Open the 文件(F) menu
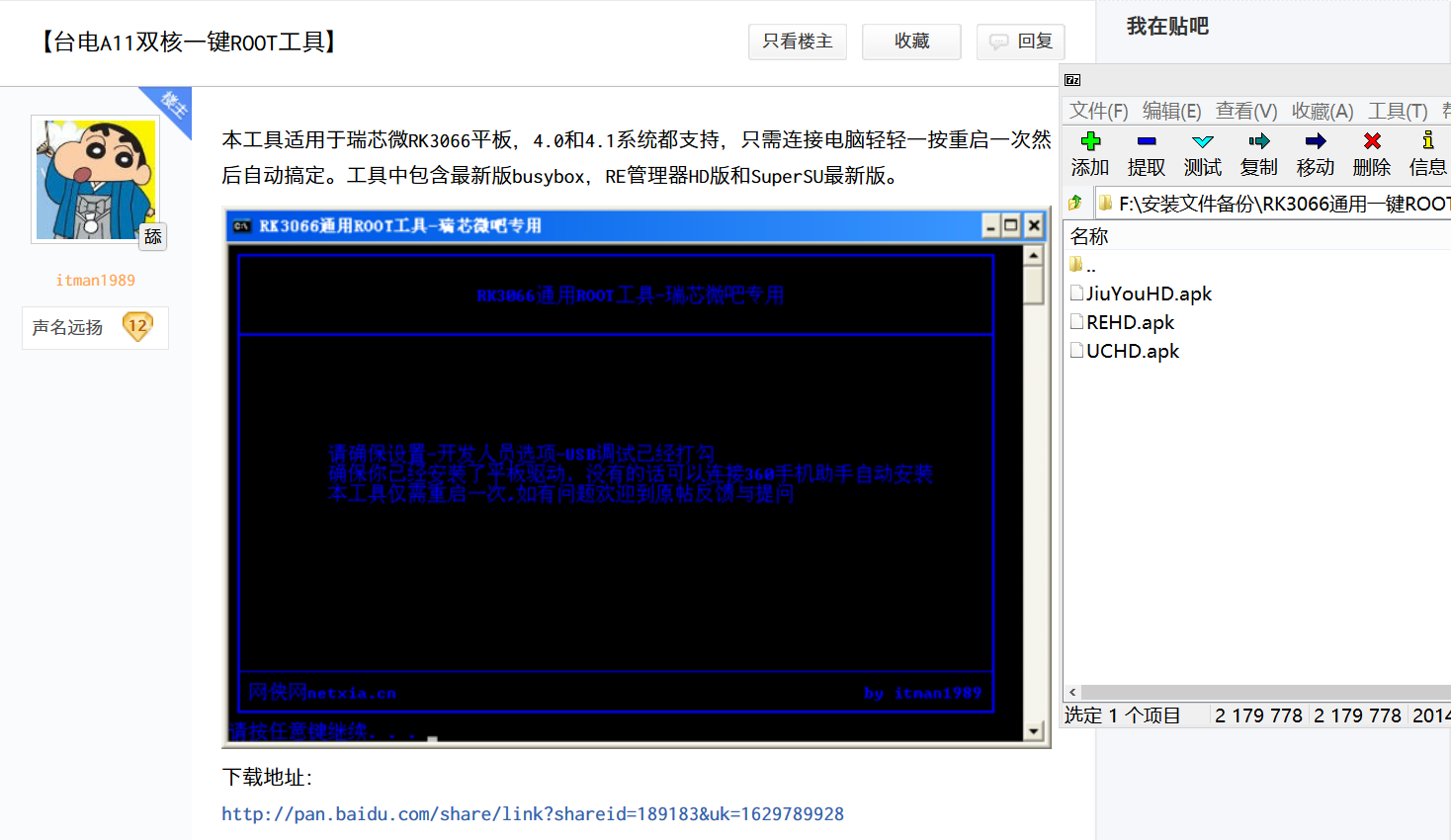1451x840 pixels. click(1098, 111)
